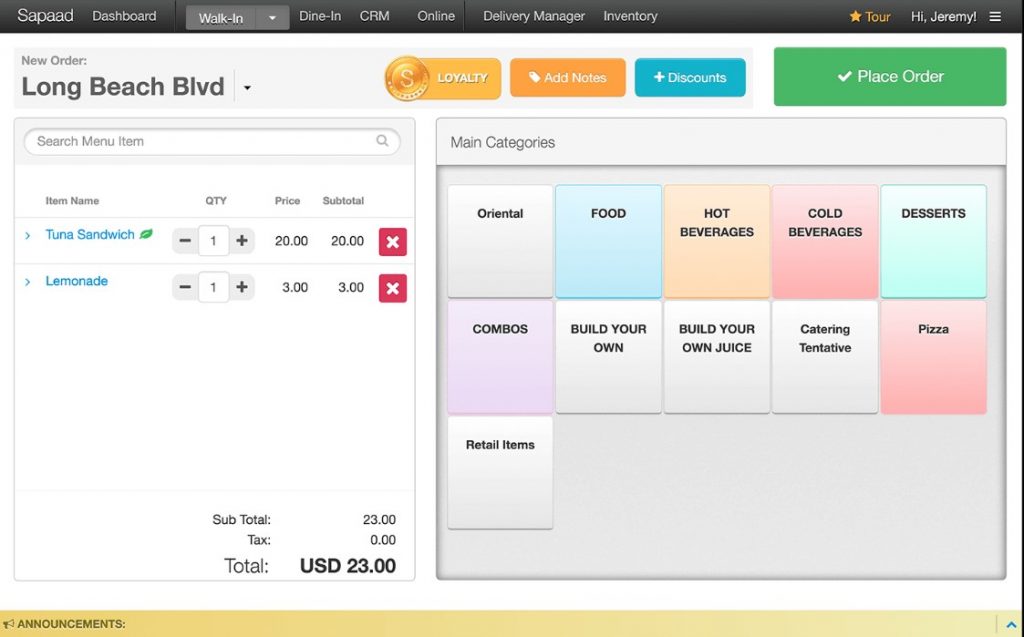Click the QTY column header
The width and height of the screenshot is (1024, 637).
[x=216, y=201]
